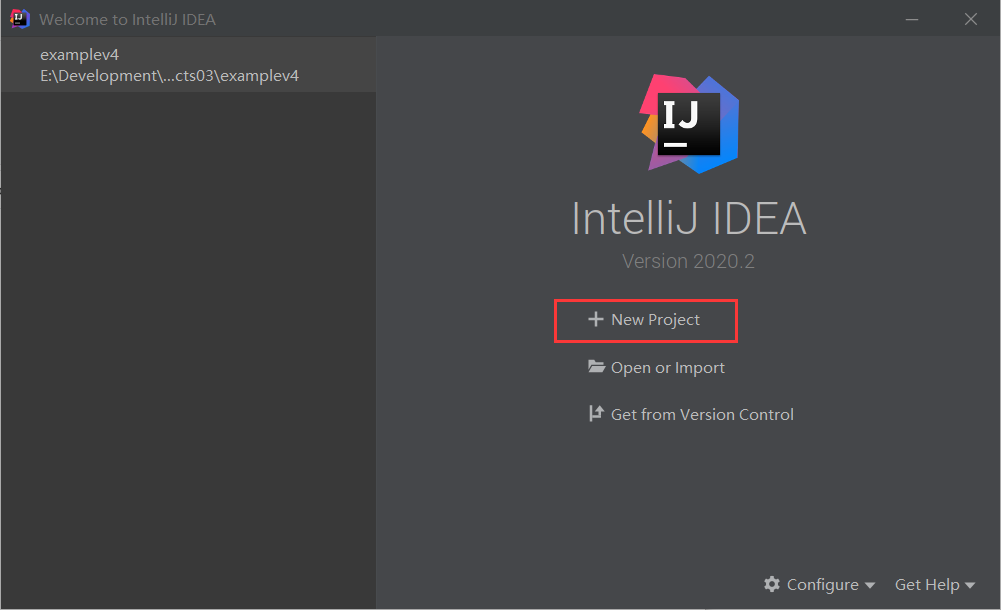This screenshot has width=1001, height=610.
Task: Start a New Project
Action: [645, 319]
